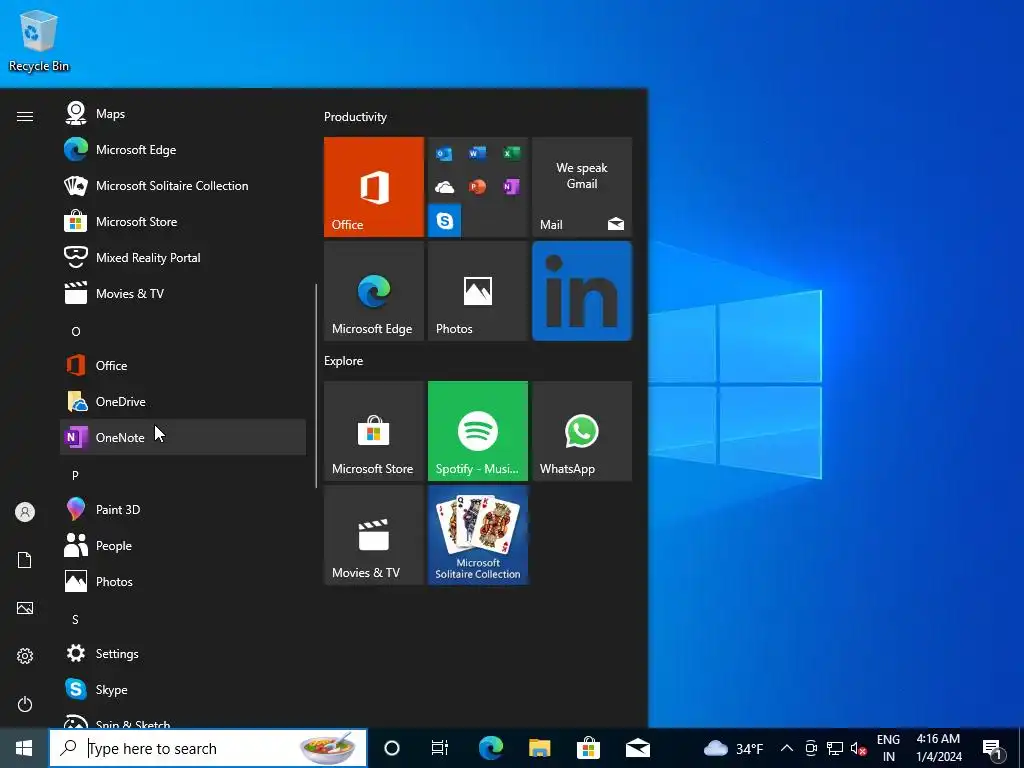Switch ENG IN input language
Image resolution: width=1024 pixels, height=768 pixels.
888,748
